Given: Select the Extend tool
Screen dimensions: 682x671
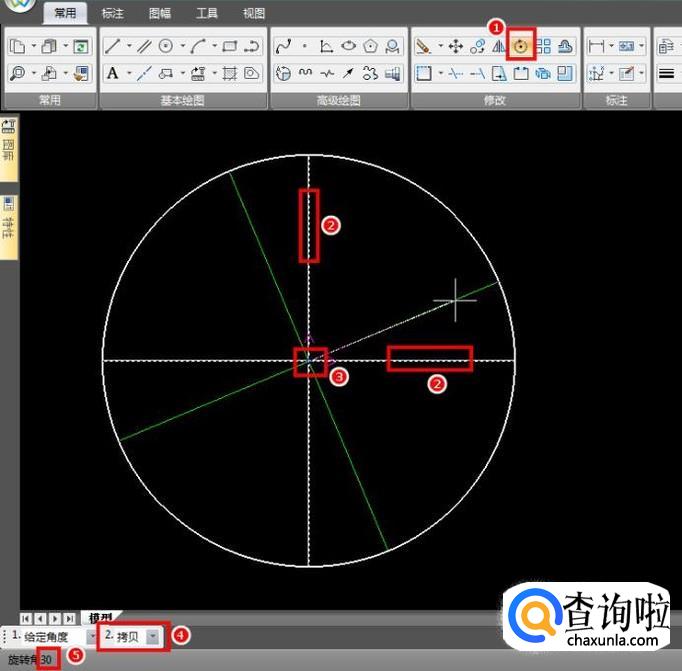Looking at the screenshot, I should [x=478, y=73].
